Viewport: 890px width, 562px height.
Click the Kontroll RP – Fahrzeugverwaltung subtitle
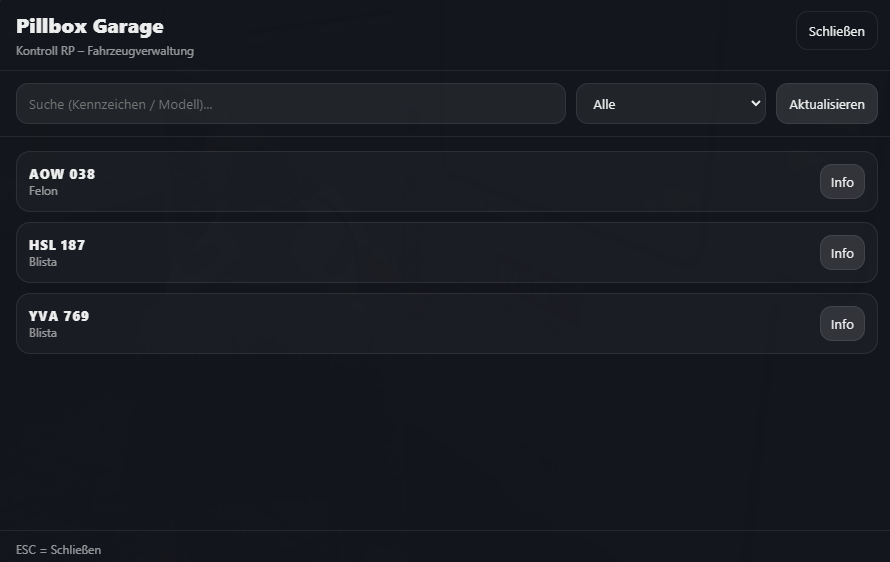tap(105, 51)
